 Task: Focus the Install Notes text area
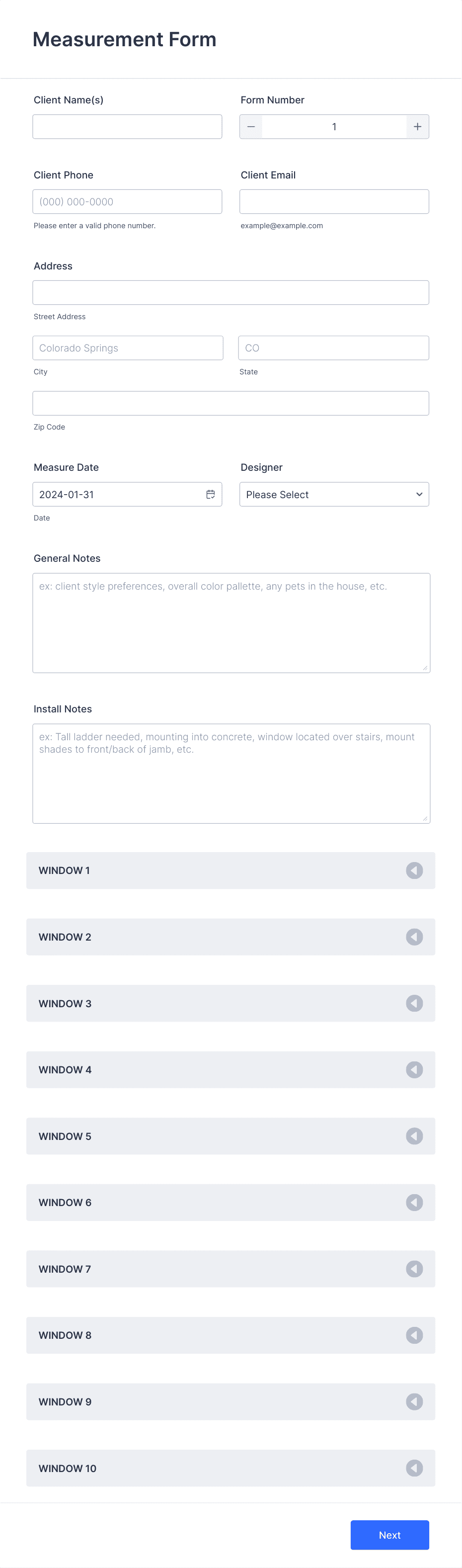(231, 773)
